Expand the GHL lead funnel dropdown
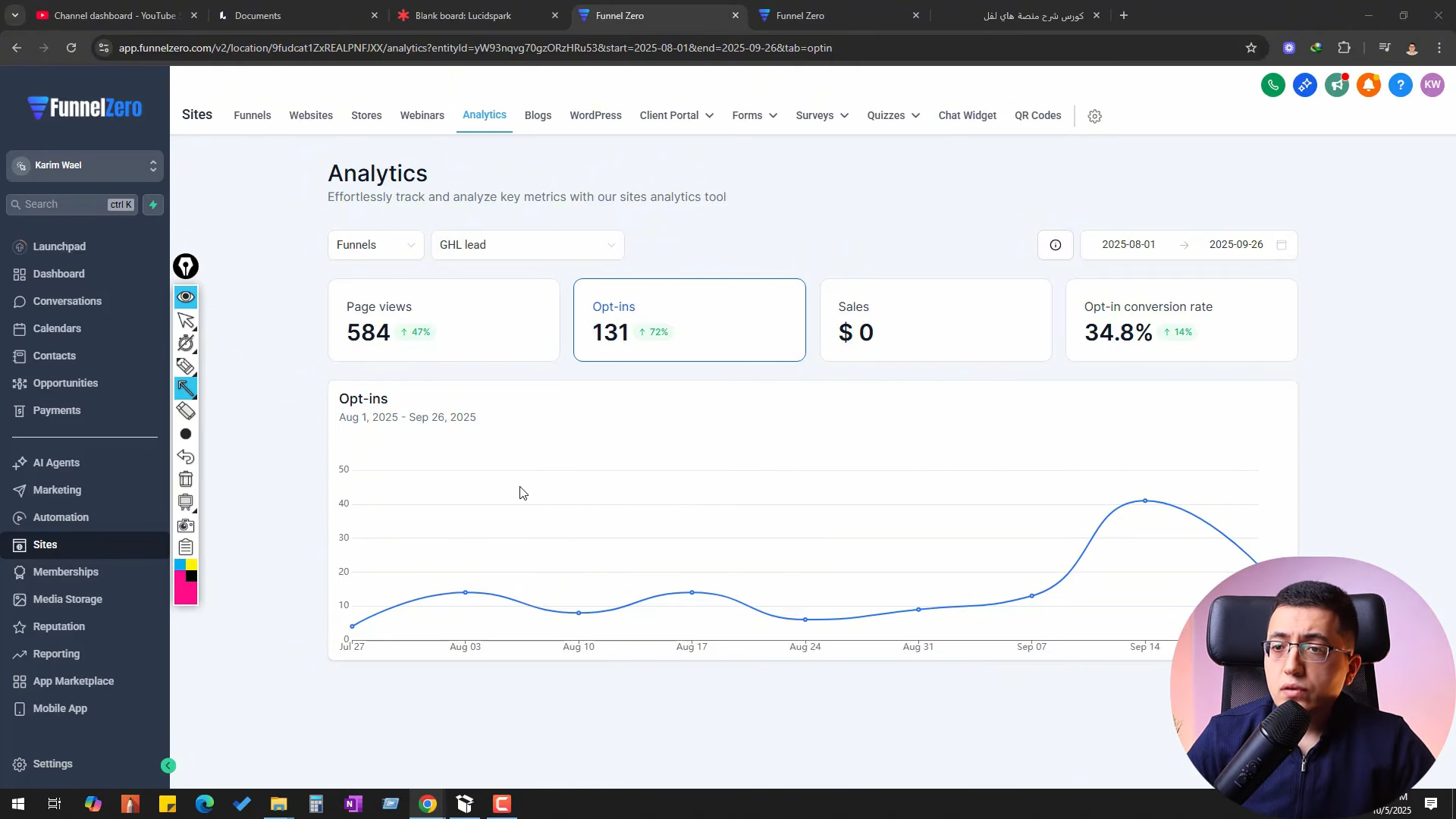Image resolution: width=1456 pixels, height=819 pixels. click(x=527, y=245)
